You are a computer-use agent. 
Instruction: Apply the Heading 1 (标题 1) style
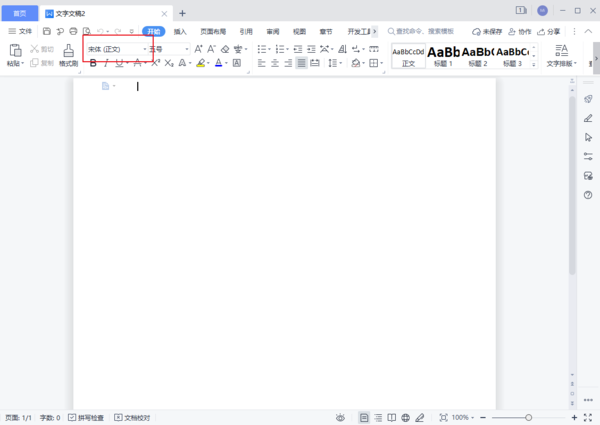point(443,54)
